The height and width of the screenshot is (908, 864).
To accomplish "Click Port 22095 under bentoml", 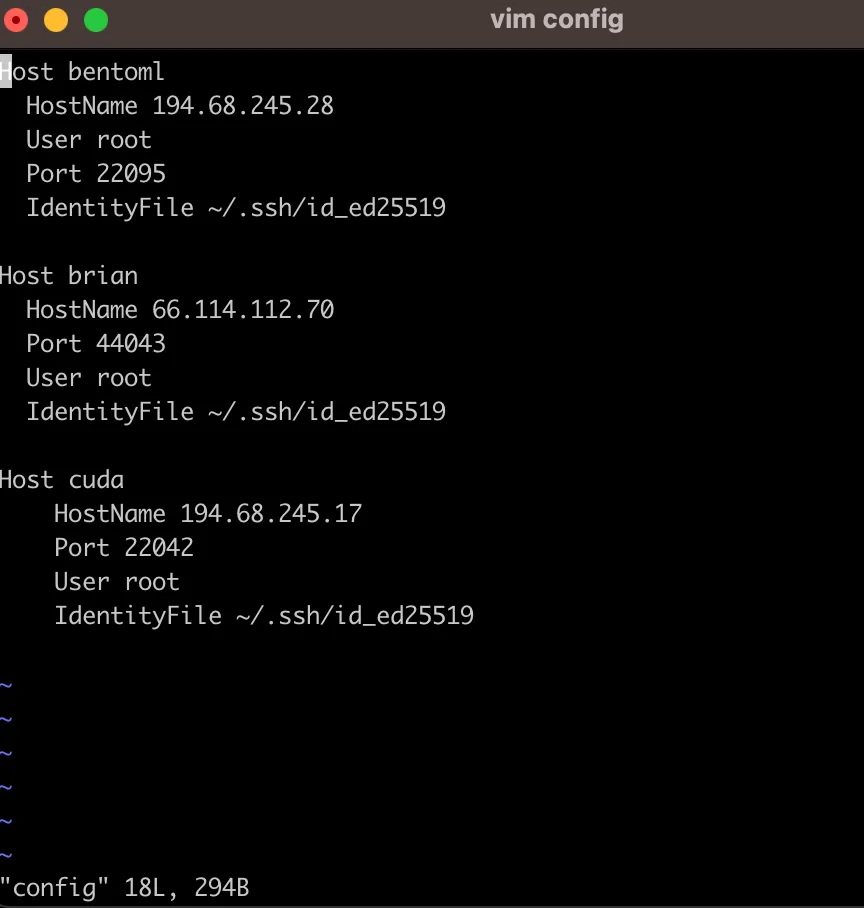I will tap(95, 173).
